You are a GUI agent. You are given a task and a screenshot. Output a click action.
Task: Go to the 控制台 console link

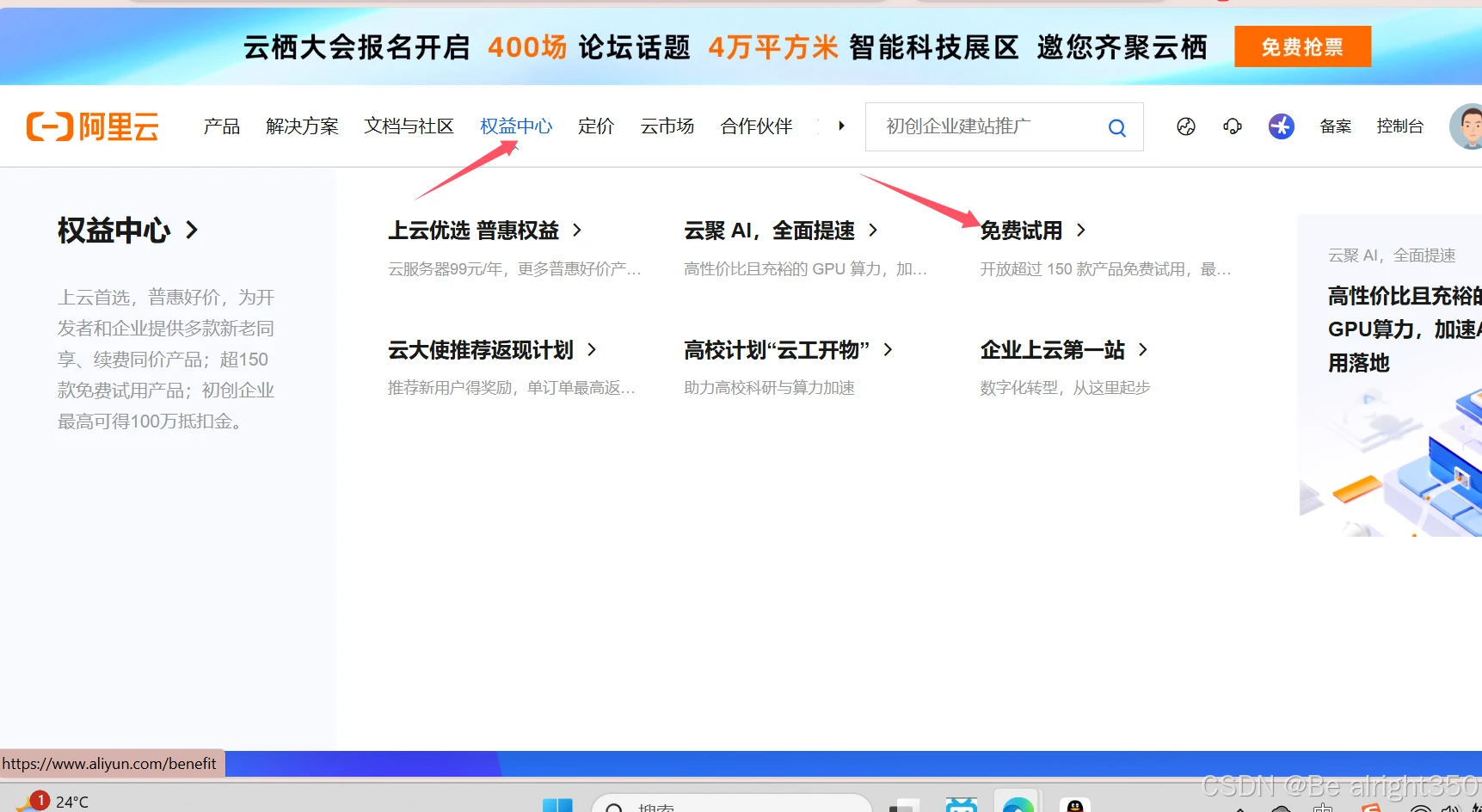point(1399,126)
